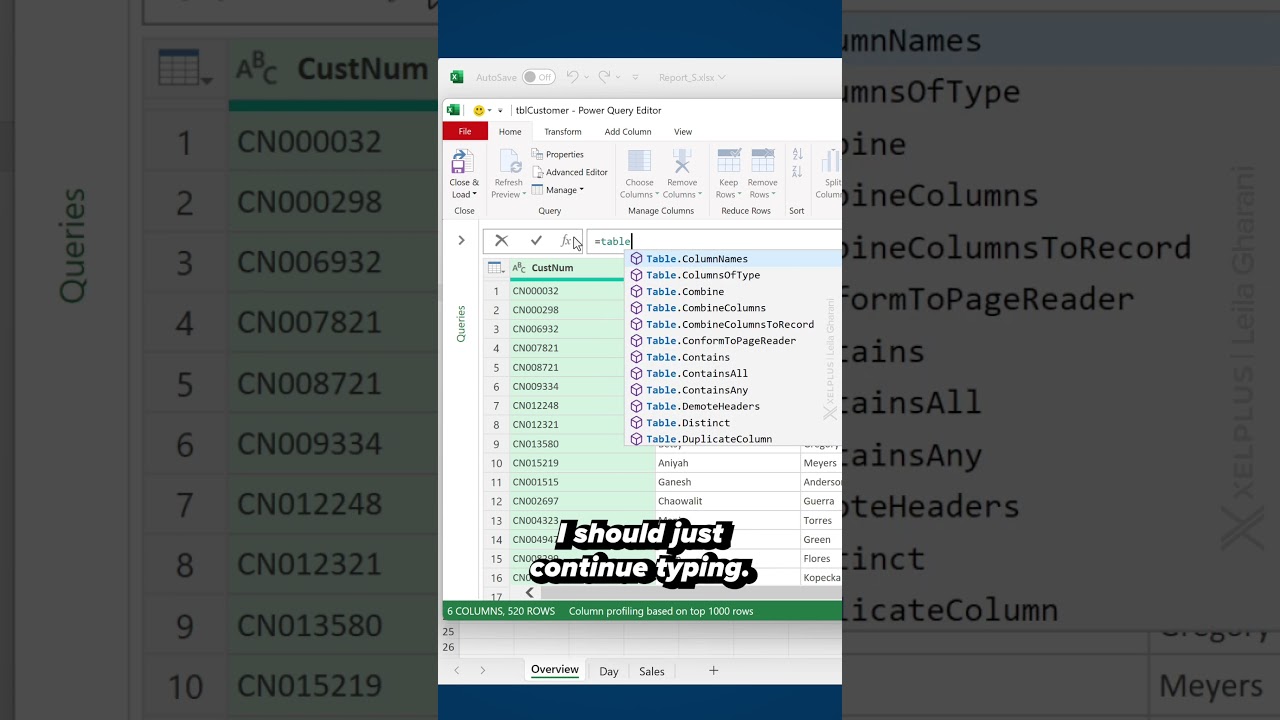Click the smiley feedback icon
This screenshot has width=1280, height=720.
pos(479,110)
